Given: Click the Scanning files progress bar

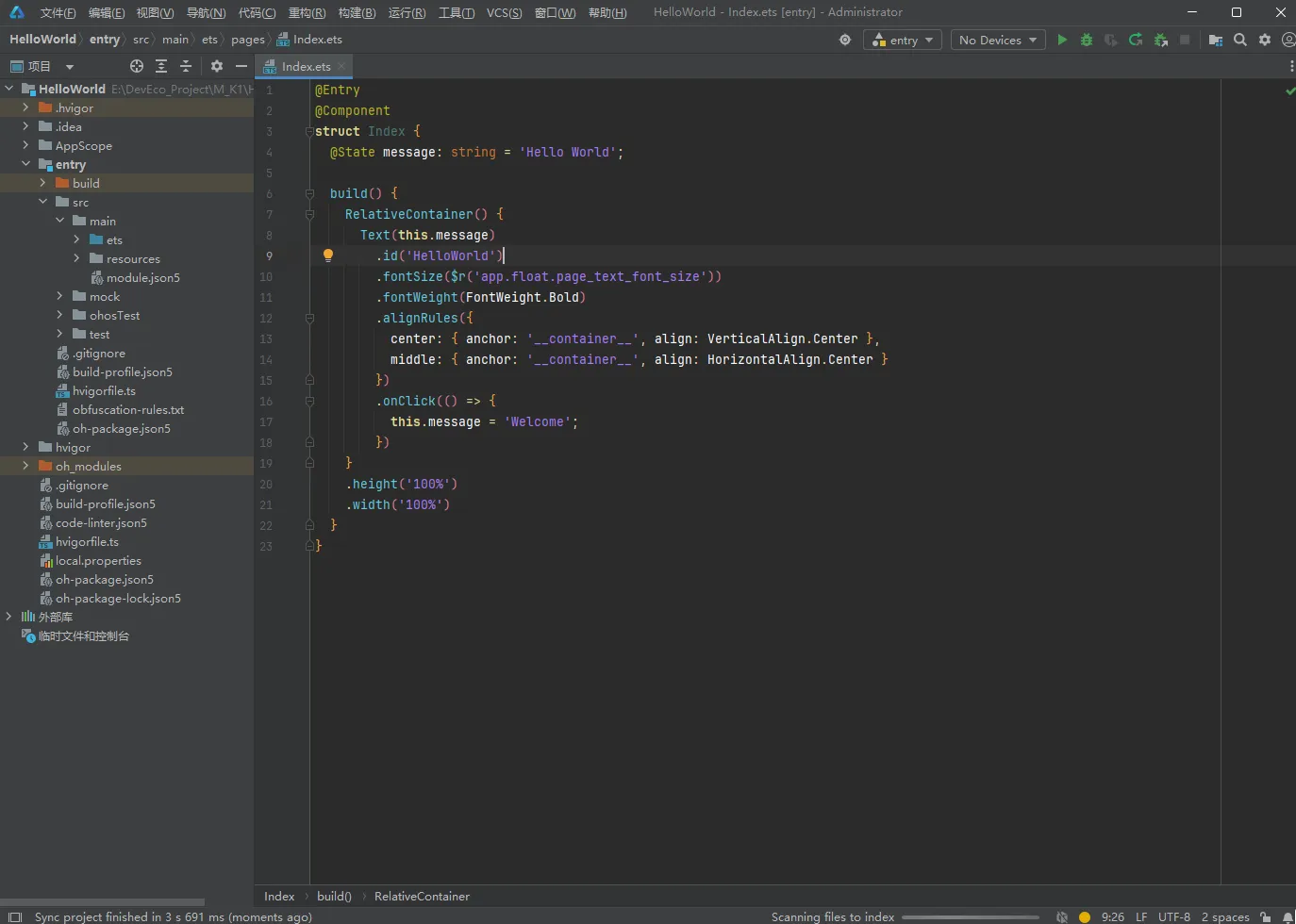Looking at the screenshot, I should (x=971, y=917).
